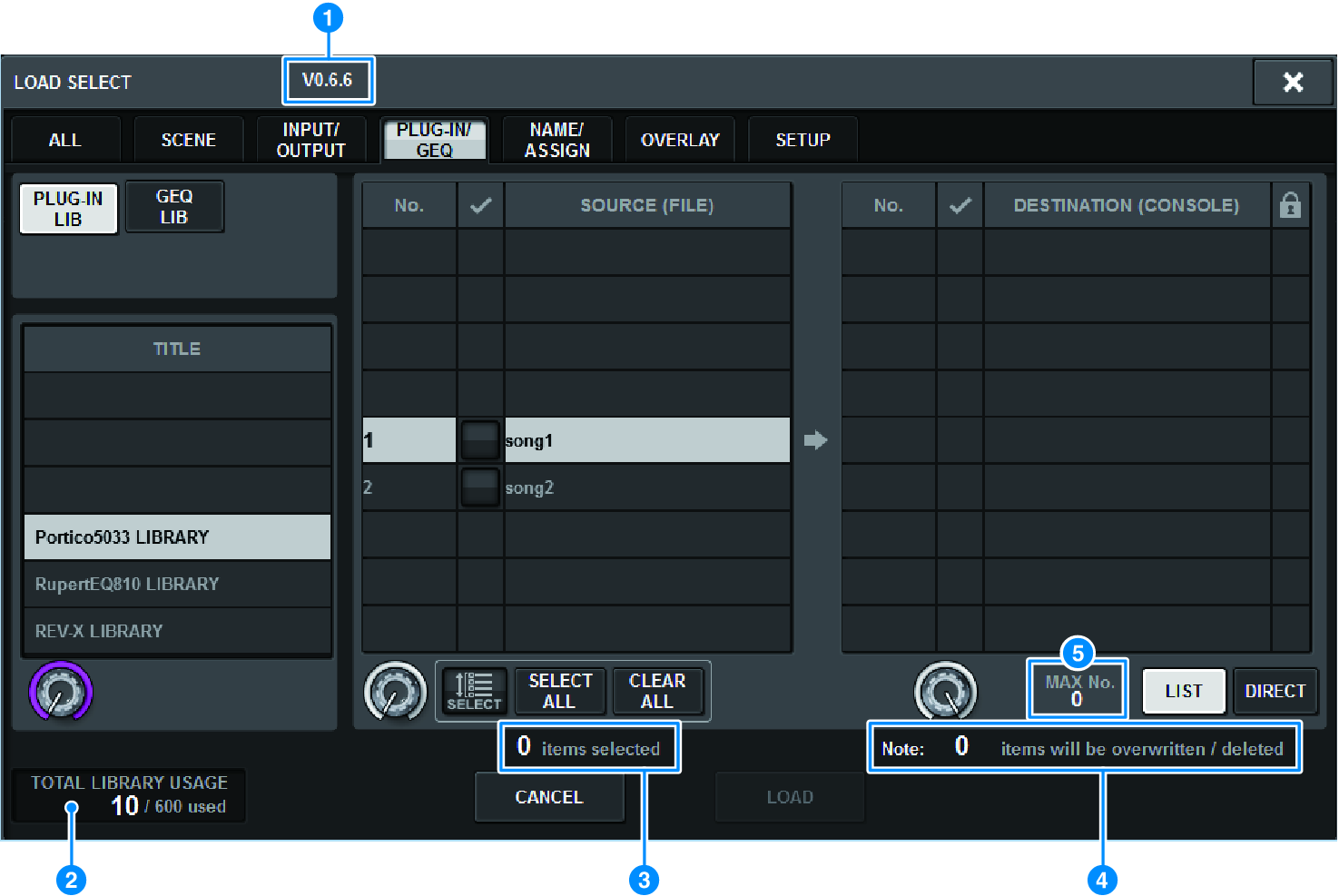Click the sort SELECT icon
This screenshot has width=1339, height=896.
pos(474,691)
